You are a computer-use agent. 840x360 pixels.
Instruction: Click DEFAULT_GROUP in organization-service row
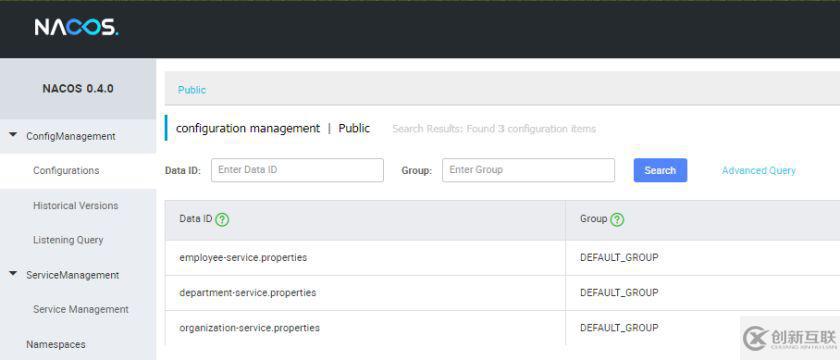coord(619,327)
